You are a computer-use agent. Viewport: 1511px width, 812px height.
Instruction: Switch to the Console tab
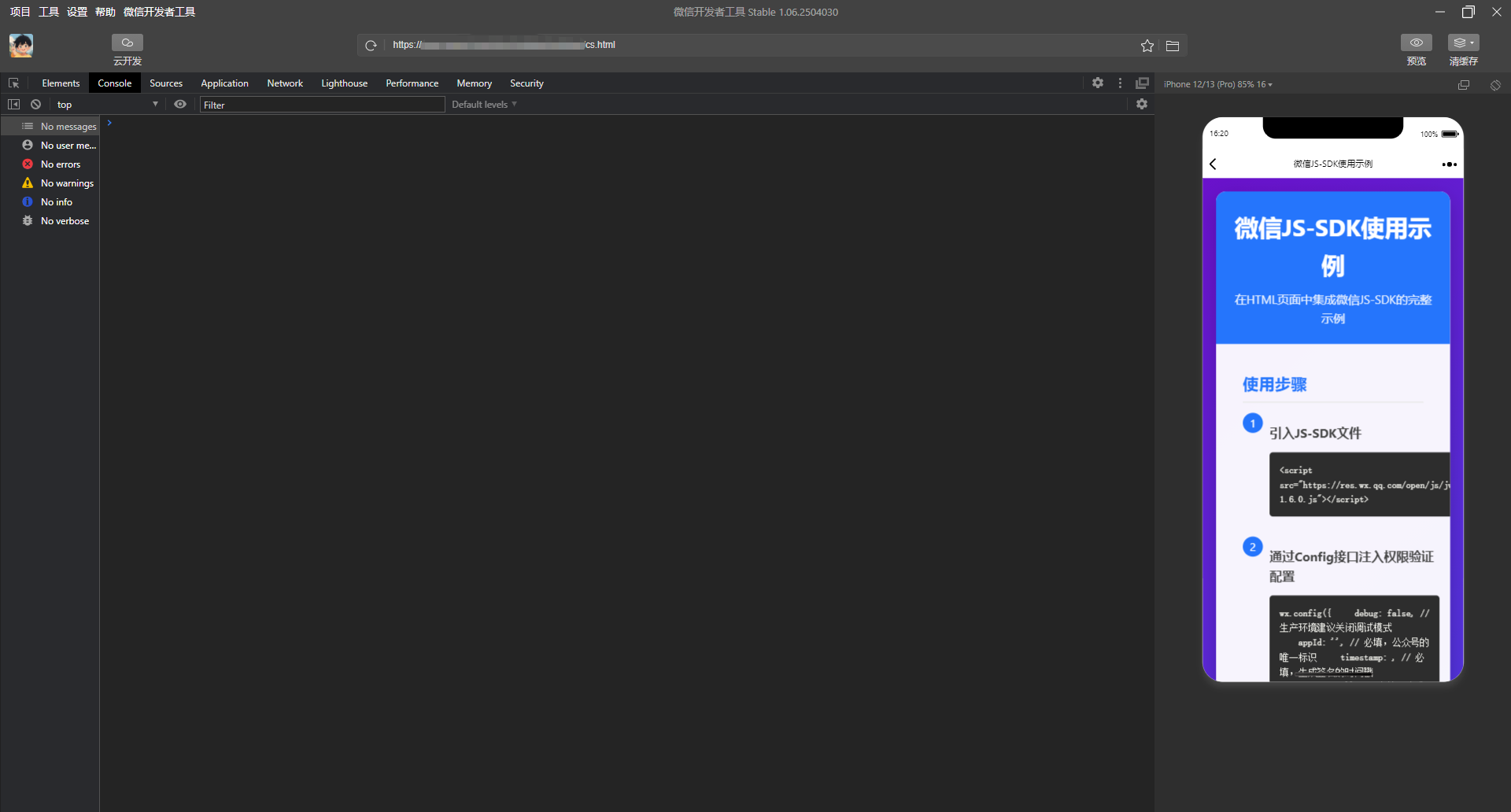click(x=115, y=83)
